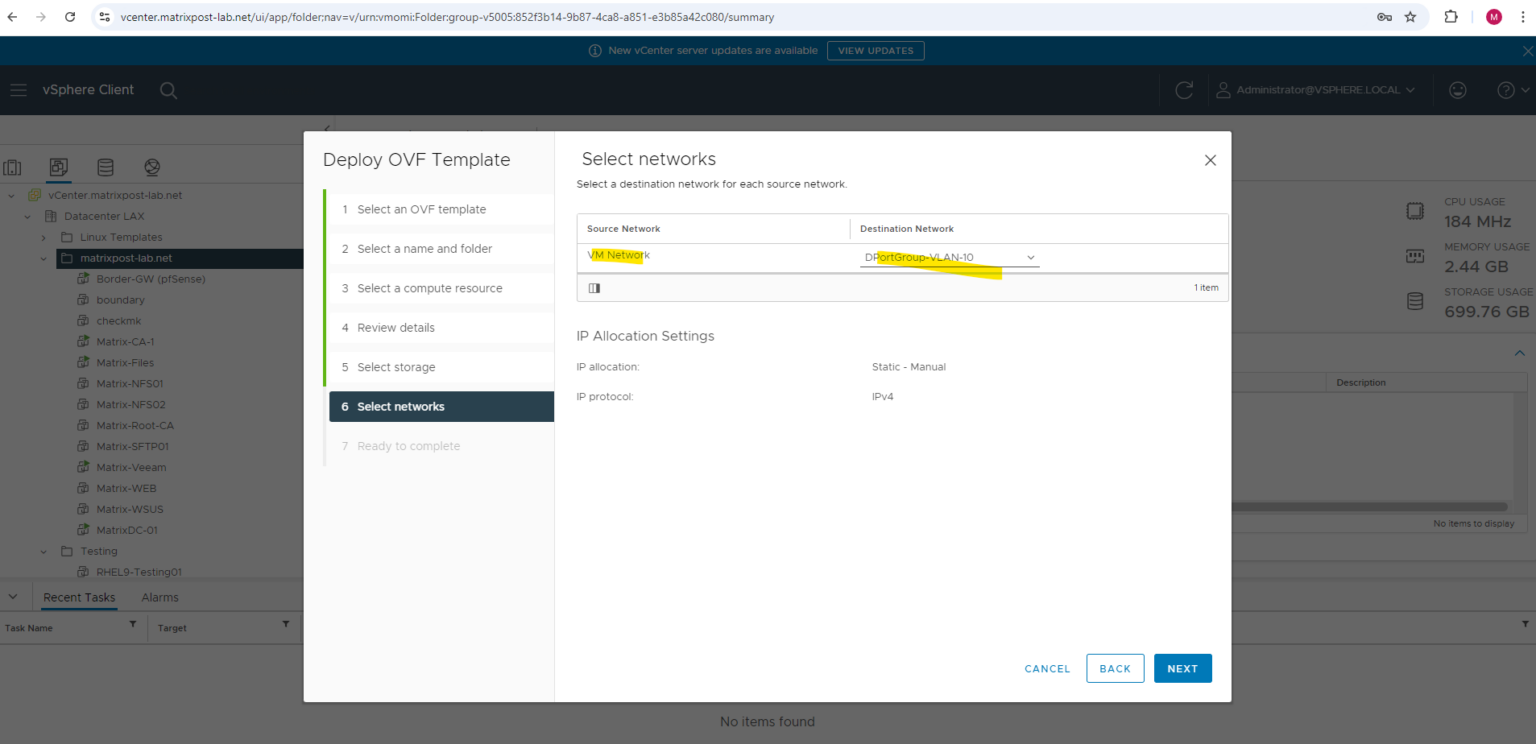Click VIEW UPDATES for vCenter server updates

(875, 50)
